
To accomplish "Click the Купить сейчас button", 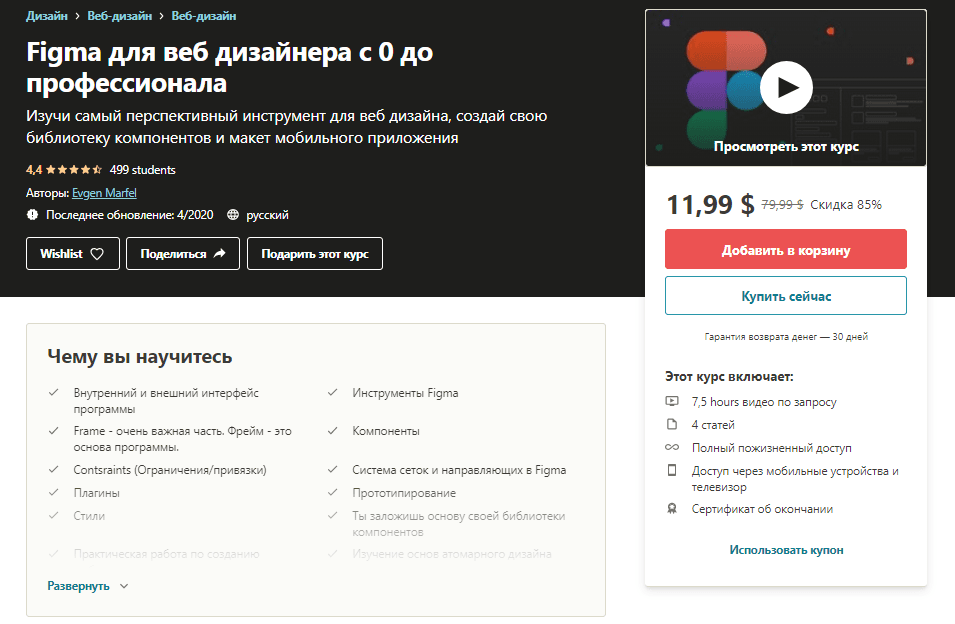I will (x=786, y=296).
